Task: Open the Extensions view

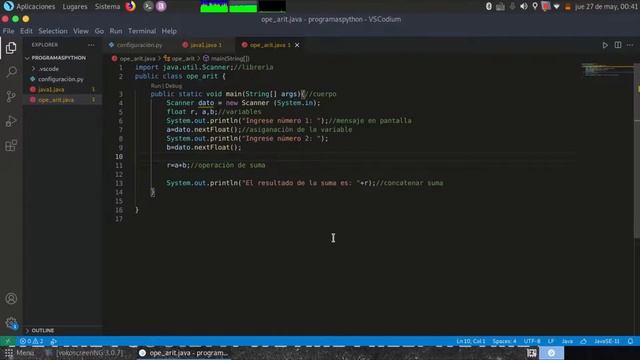Action: (x=11, y=145)
